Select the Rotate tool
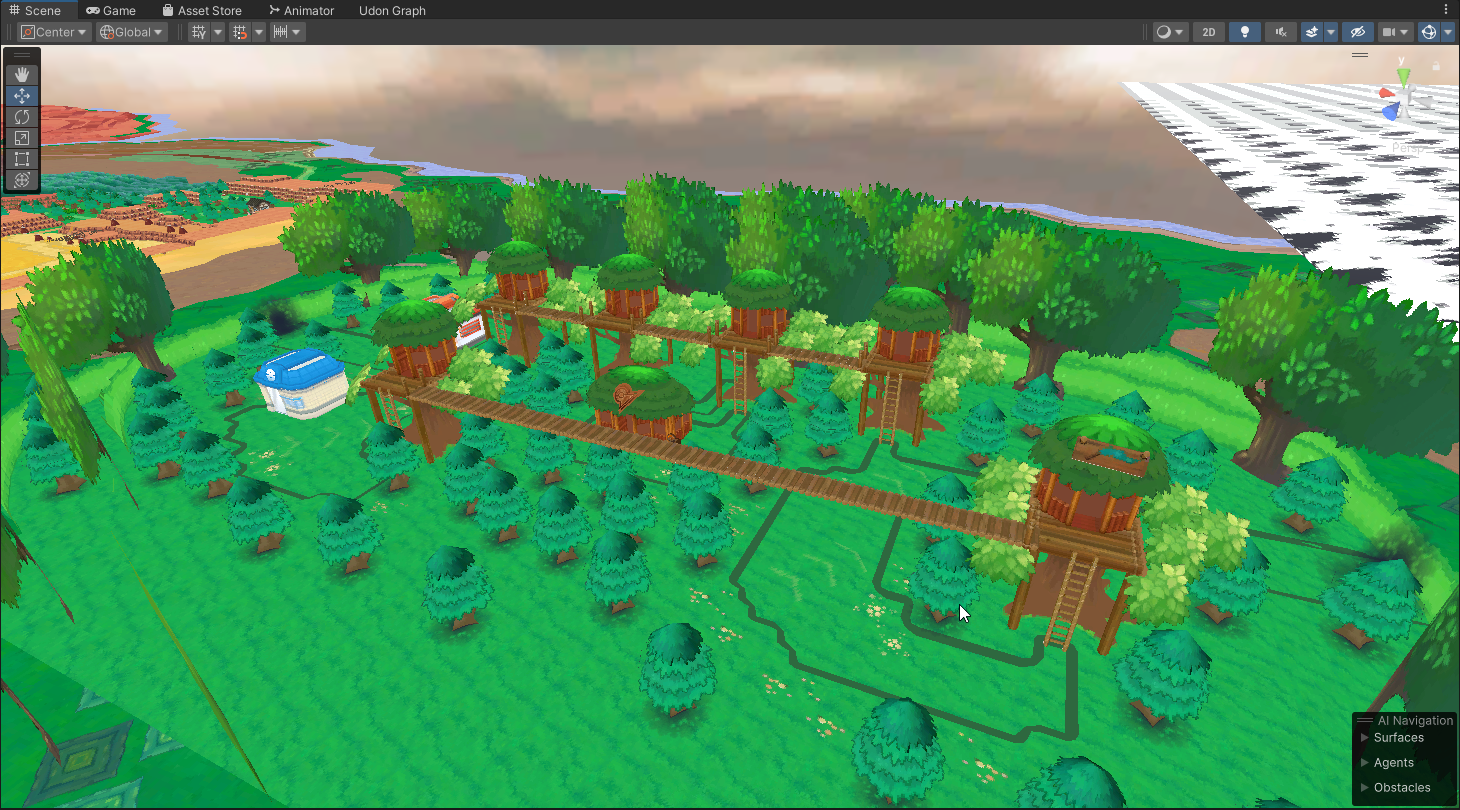The height and width of the screenshot is (810, 1460). (x=22, y=117)
